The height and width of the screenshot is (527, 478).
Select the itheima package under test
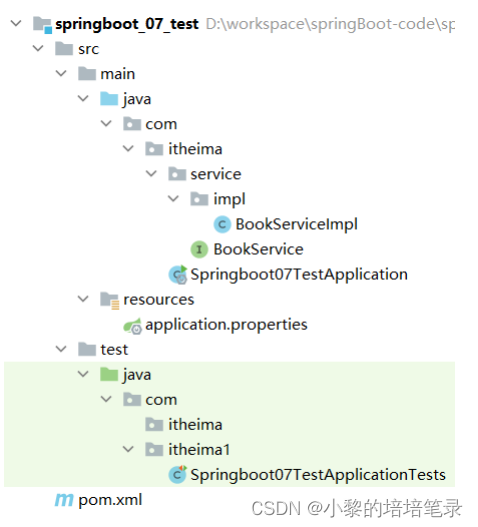pos(195,424)
